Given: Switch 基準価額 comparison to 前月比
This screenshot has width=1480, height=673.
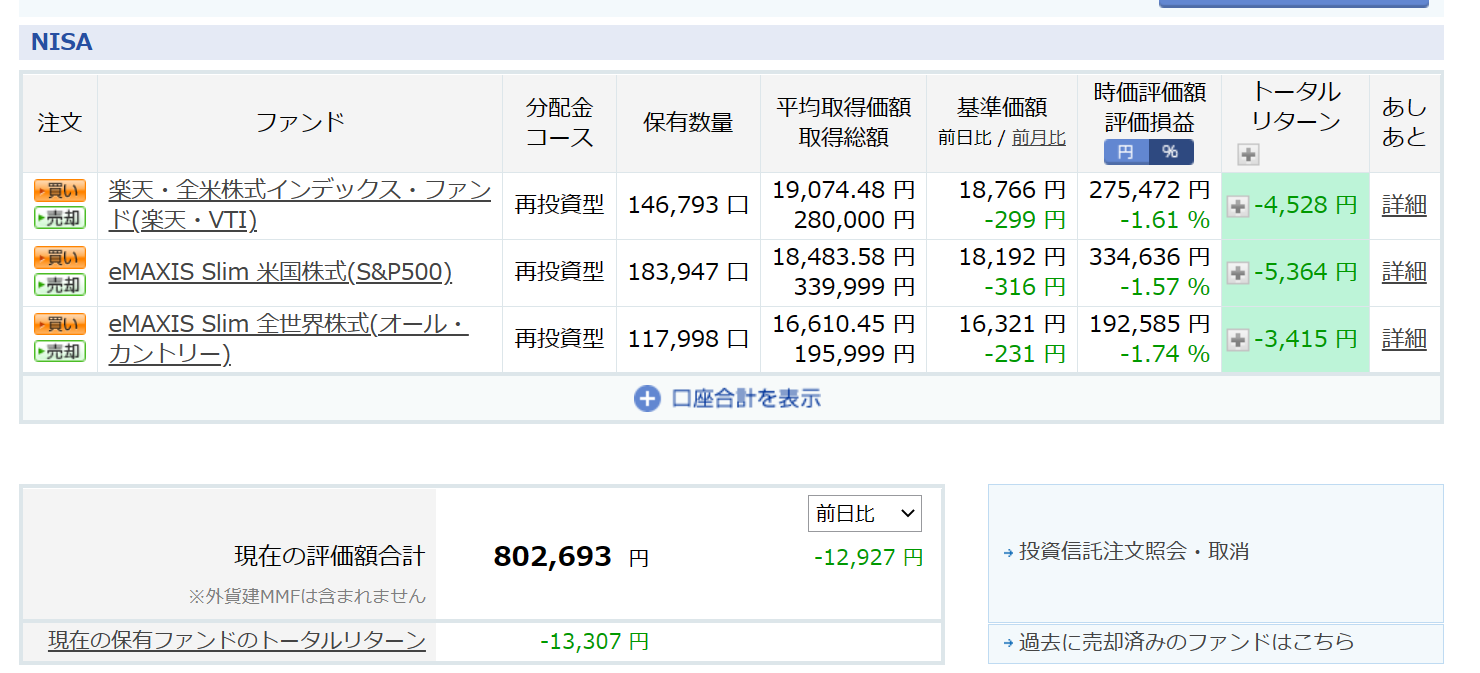Looking at the screenshot, I should coord(1039,138).
